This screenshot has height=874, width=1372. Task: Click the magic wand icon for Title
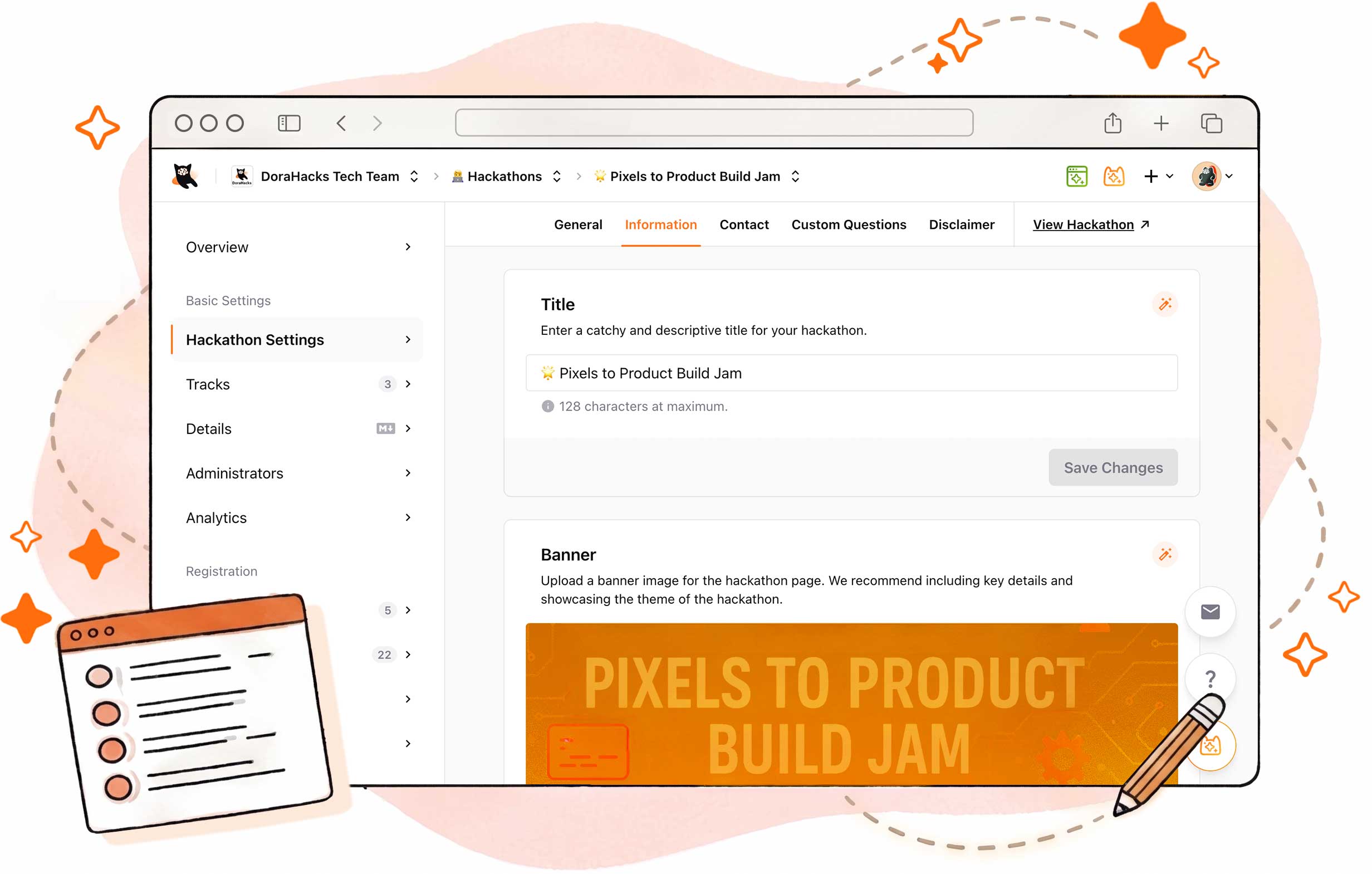click(1166, 304)
